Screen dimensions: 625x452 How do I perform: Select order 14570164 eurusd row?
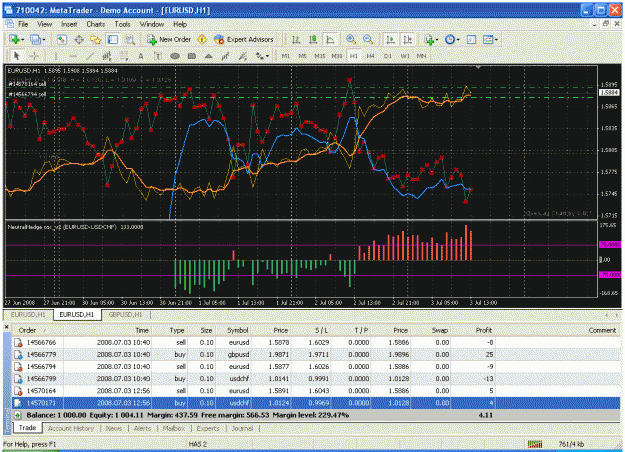pos(316,391)
